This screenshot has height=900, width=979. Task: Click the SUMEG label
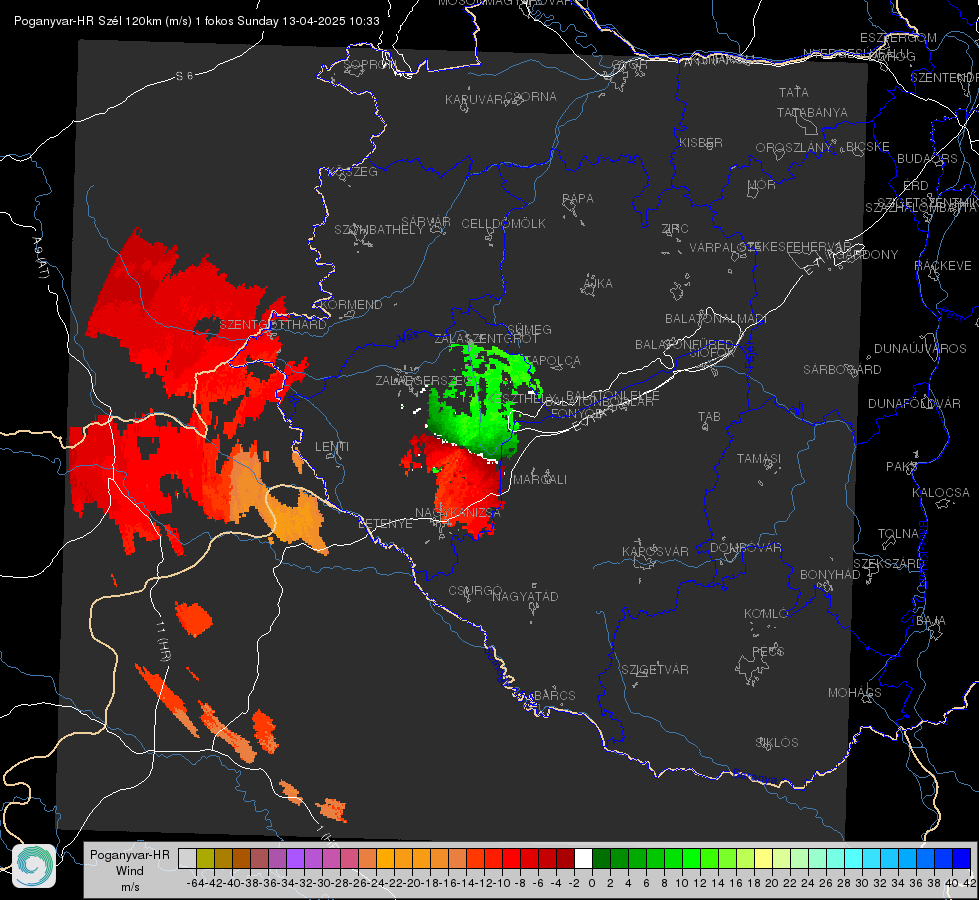(529, 329)
